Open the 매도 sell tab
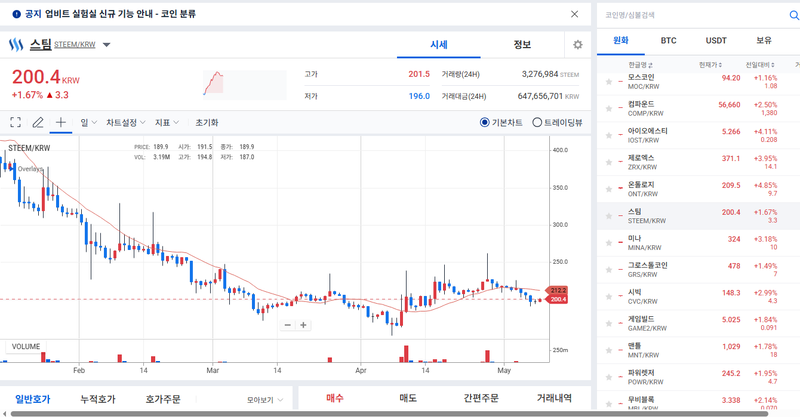 [408, 398]
